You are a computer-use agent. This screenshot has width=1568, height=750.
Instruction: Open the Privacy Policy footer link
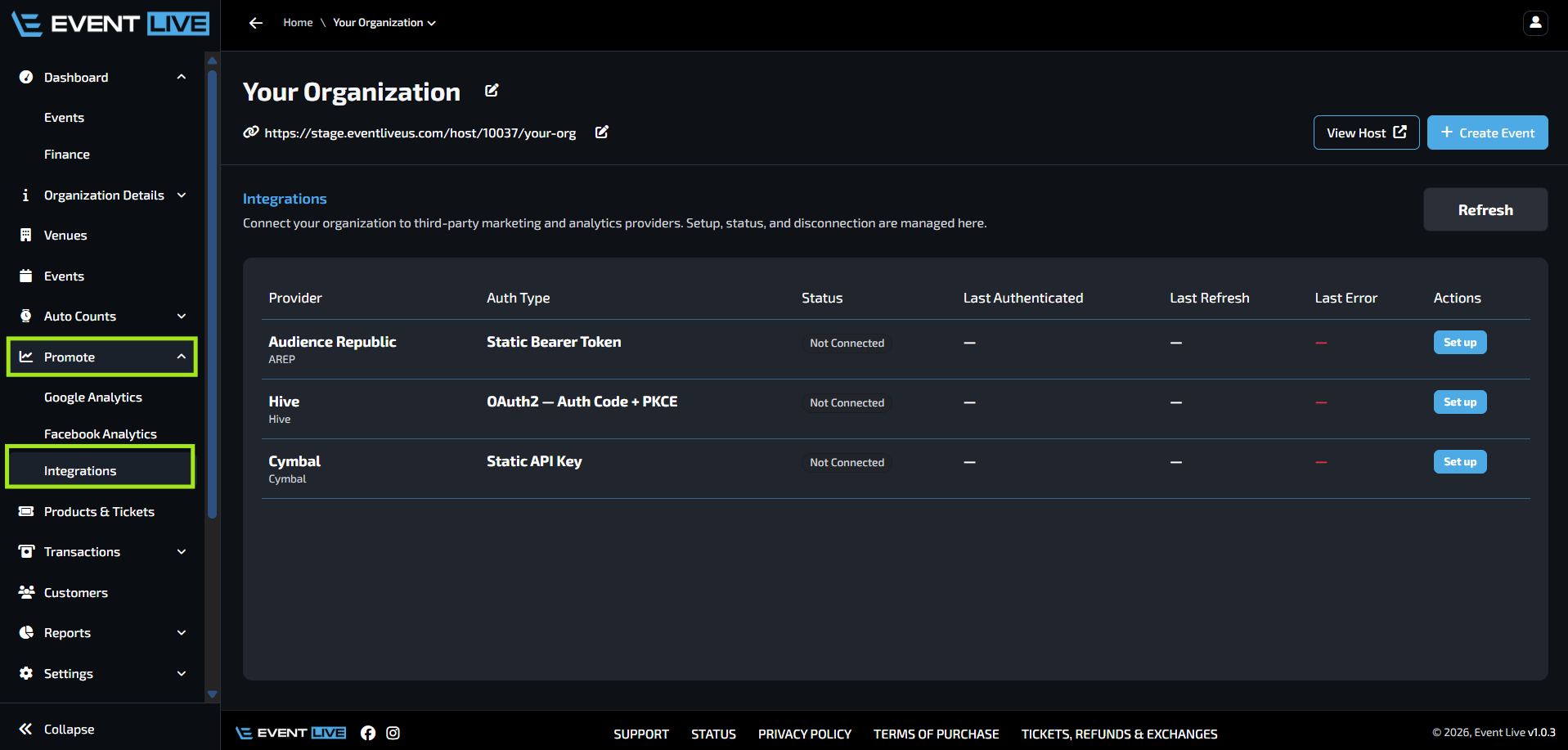[x=805, y=734]
